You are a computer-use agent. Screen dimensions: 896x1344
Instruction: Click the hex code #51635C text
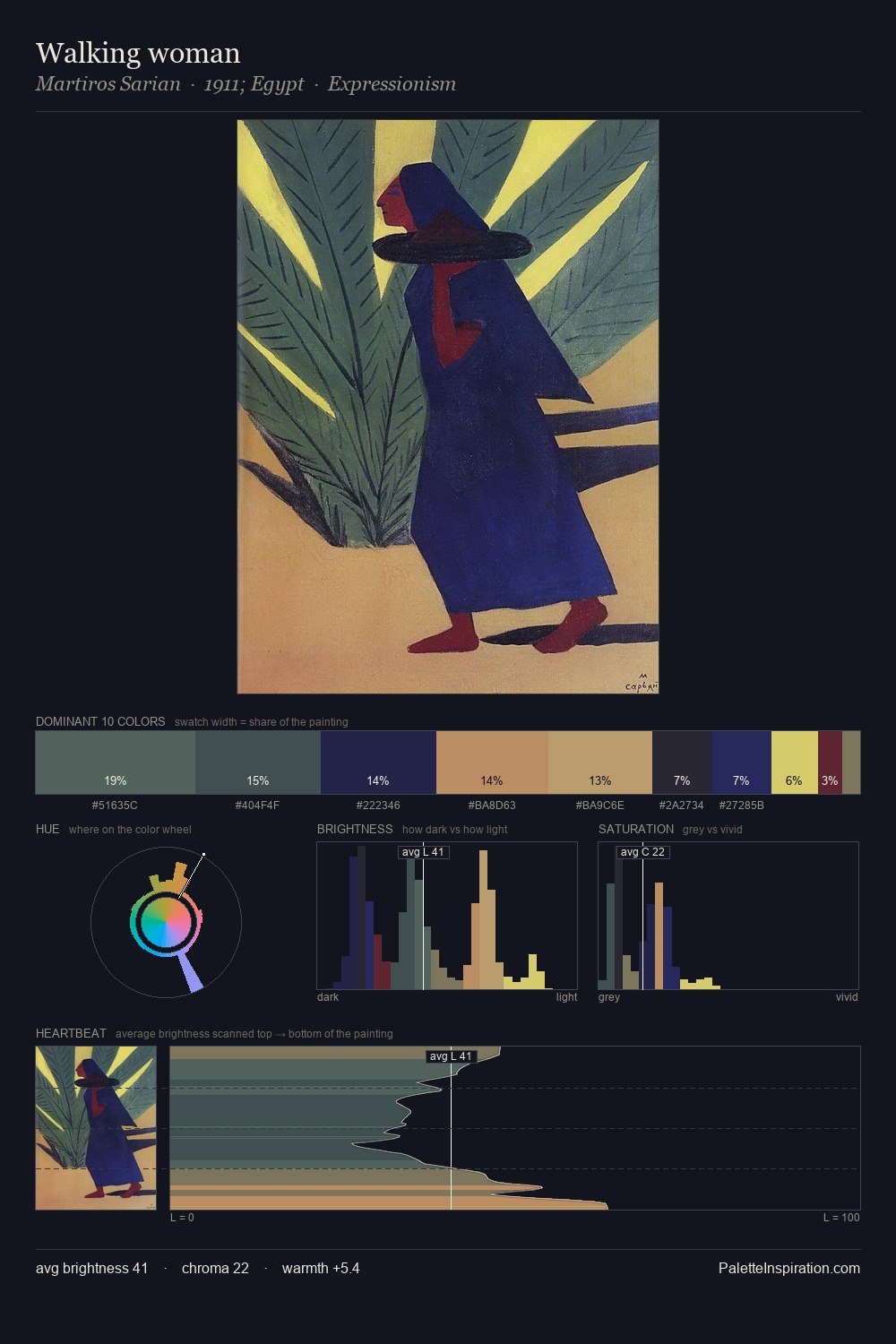(115, 806)
